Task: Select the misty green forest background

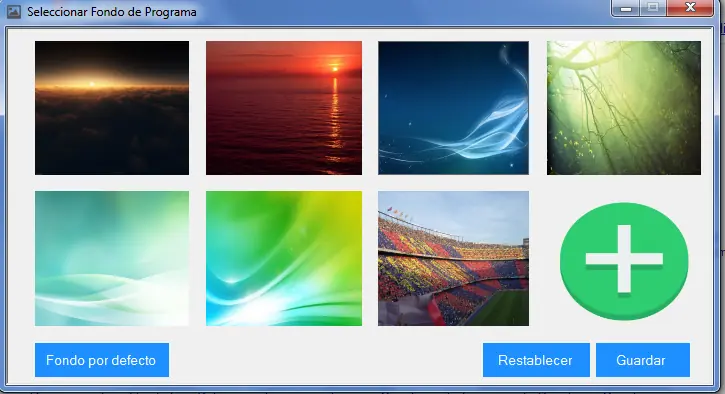Action: pos(624,108)
